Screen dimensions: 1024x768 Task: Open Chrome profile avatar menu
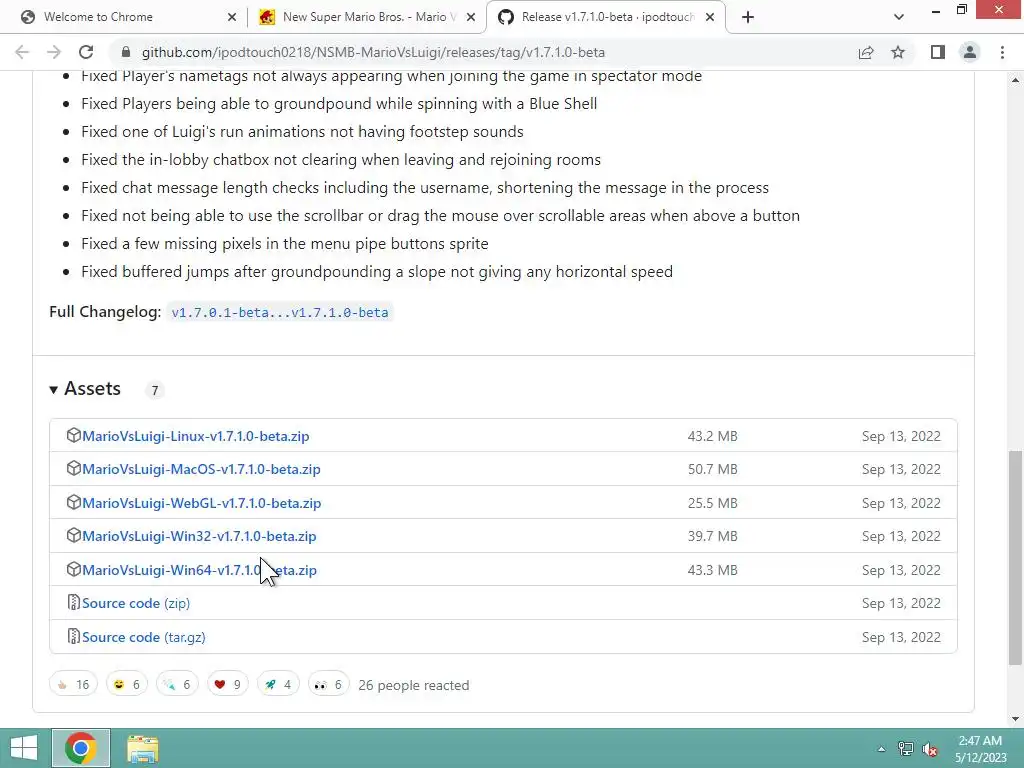pyautogui.click(x=970, y=52)
